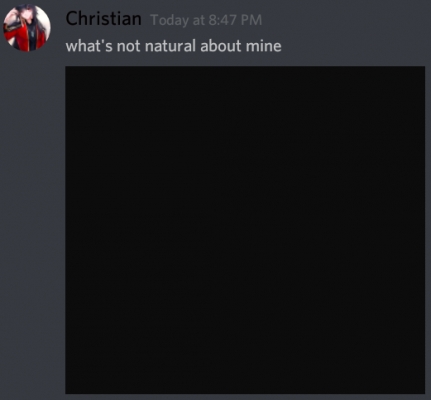431x400 pixels.
Task: Click the message text about natural
Action: click(173, 46)
